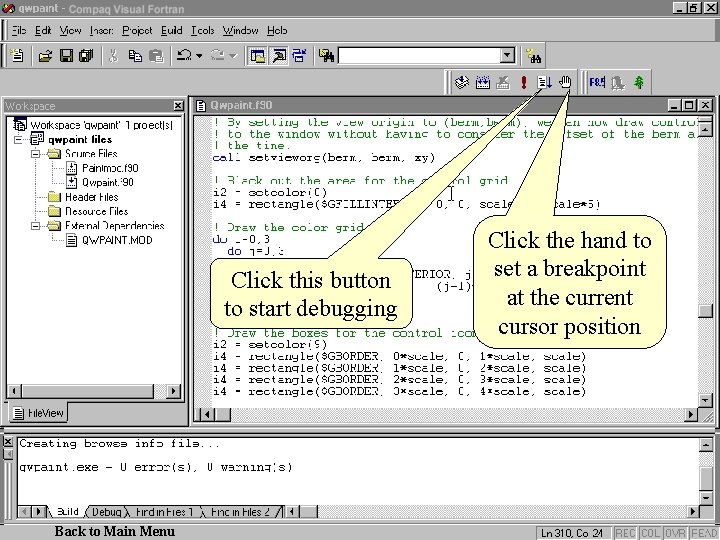Open the Project menu
720x540 pixels.
point(137,30)
